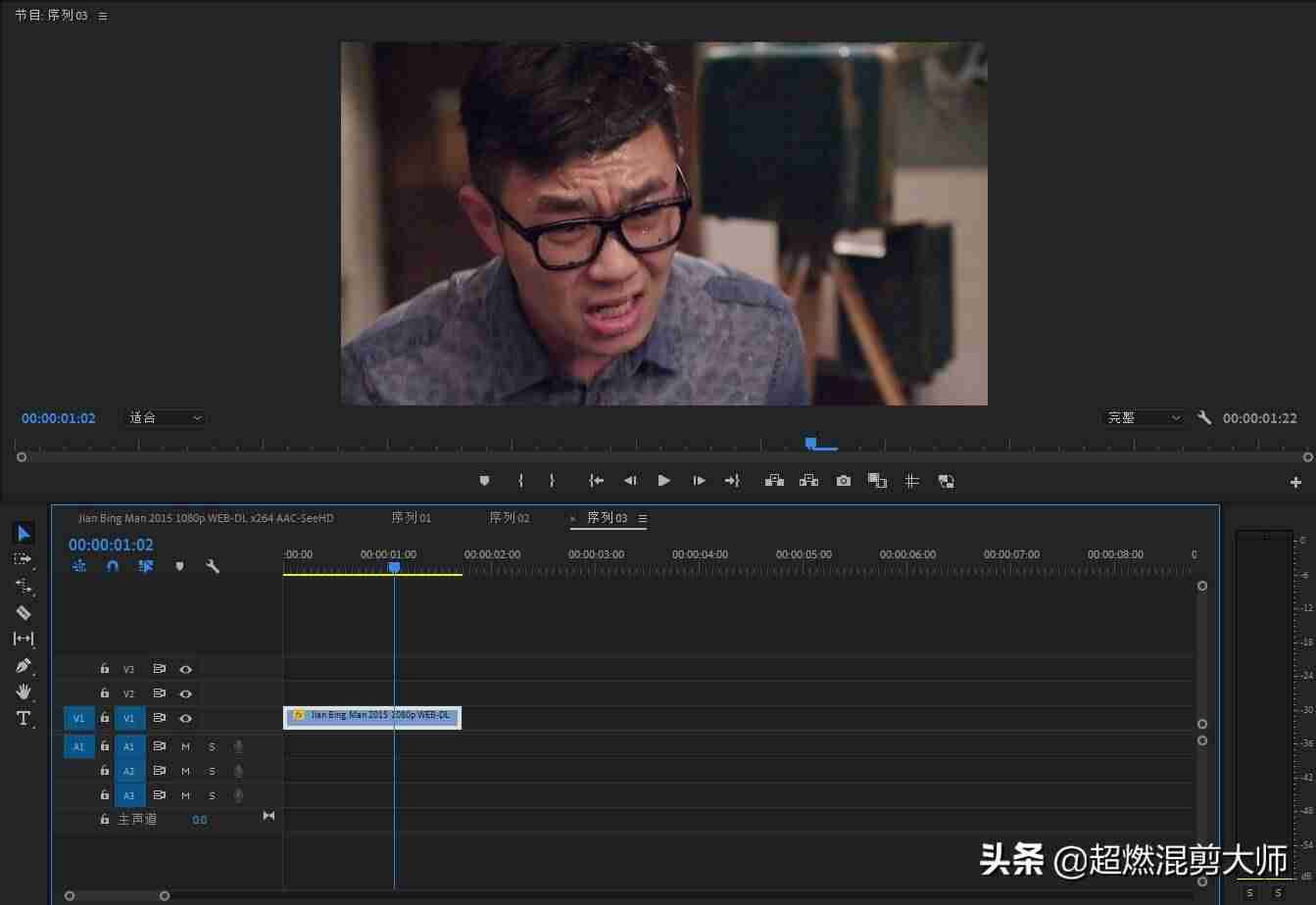Click the last transport bar icon
This screenshot has width=1316, height=905.
[946, 481]
